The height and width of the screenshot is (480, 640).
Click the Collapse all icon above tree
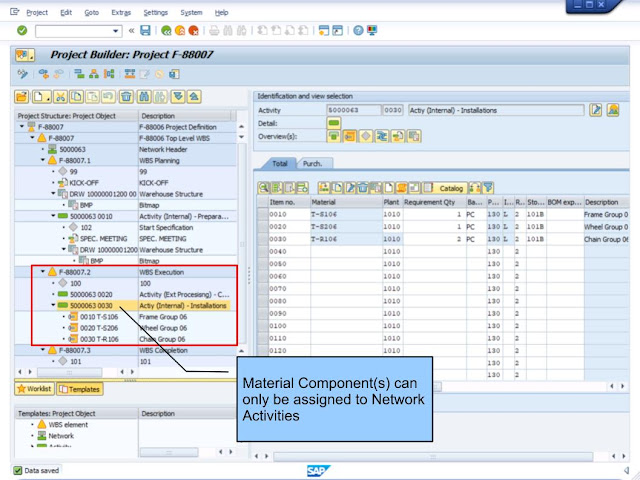click(x=194, y=97)
